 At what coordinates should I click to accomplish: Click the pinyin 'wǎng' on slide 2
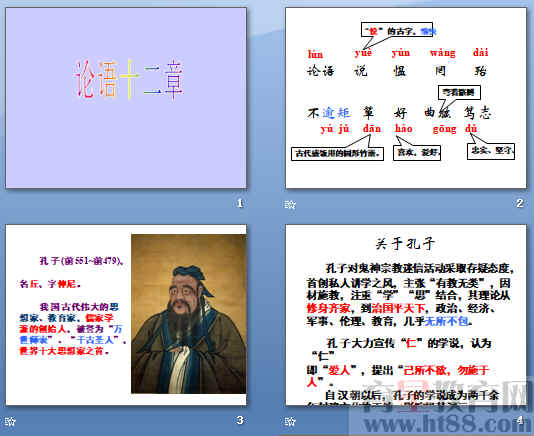point(442,53)
